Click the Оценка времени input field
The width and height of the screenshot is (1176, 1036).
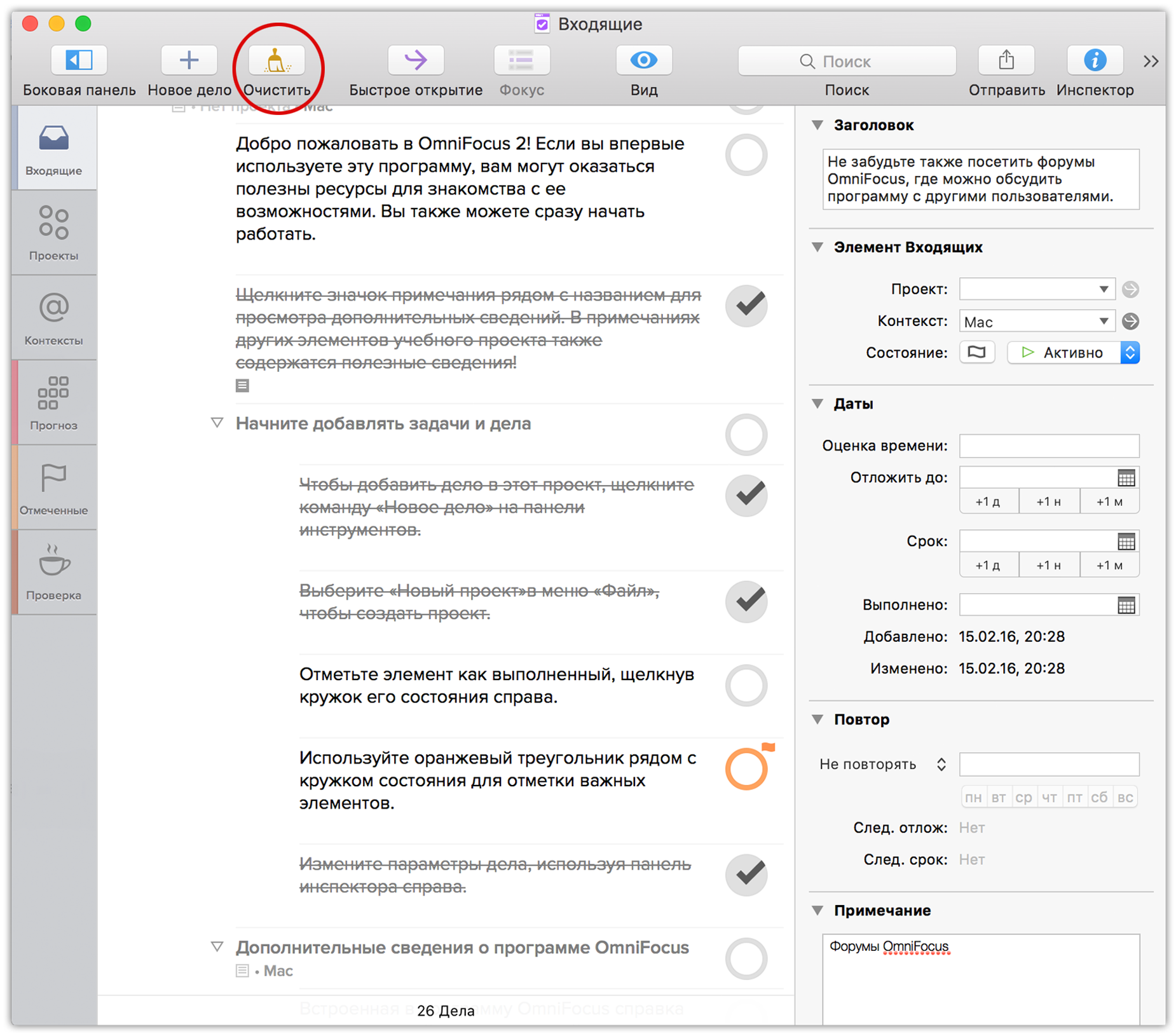coord(1049,446)
